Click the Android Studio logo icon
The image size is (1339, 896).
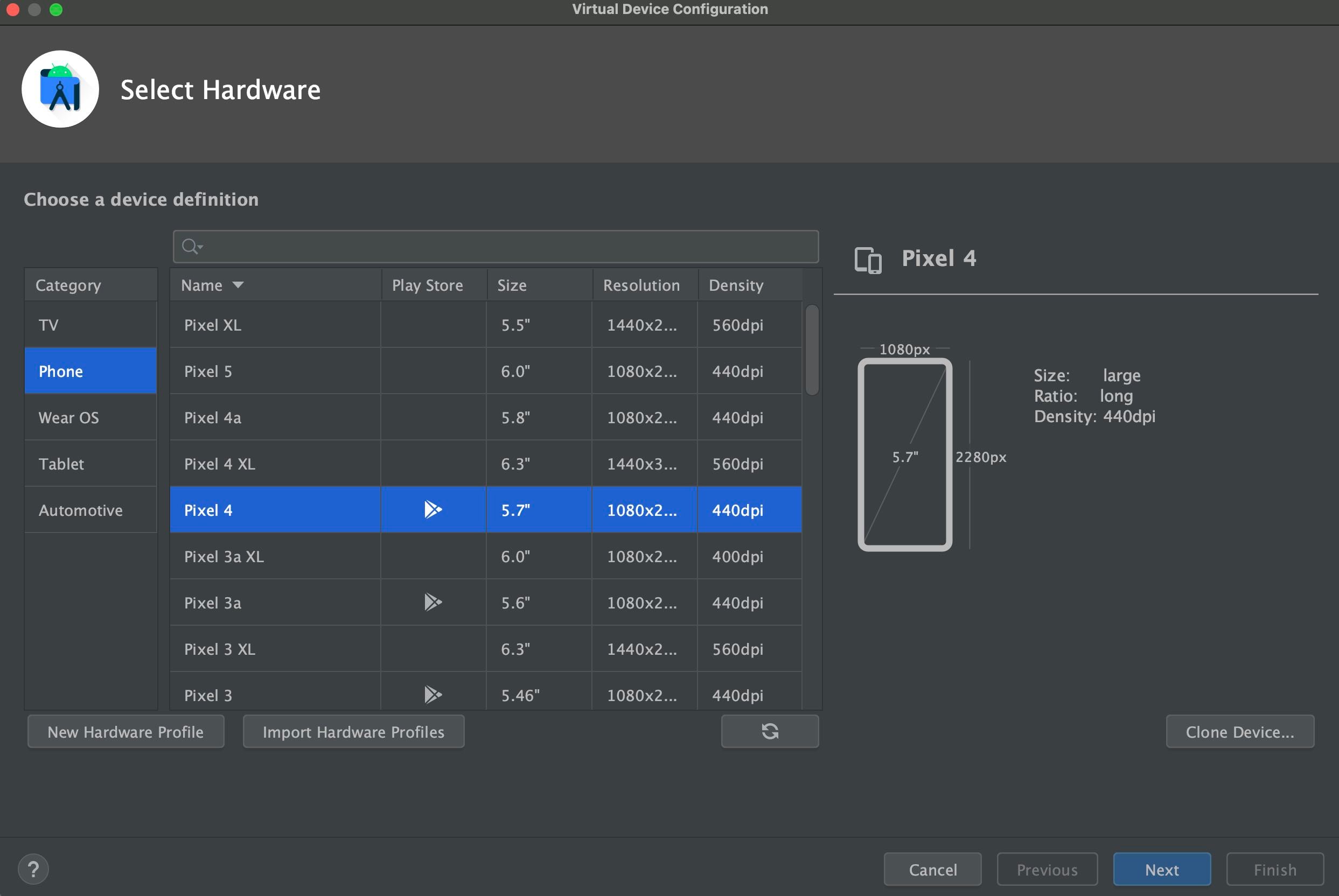click(x=60, y=89)
